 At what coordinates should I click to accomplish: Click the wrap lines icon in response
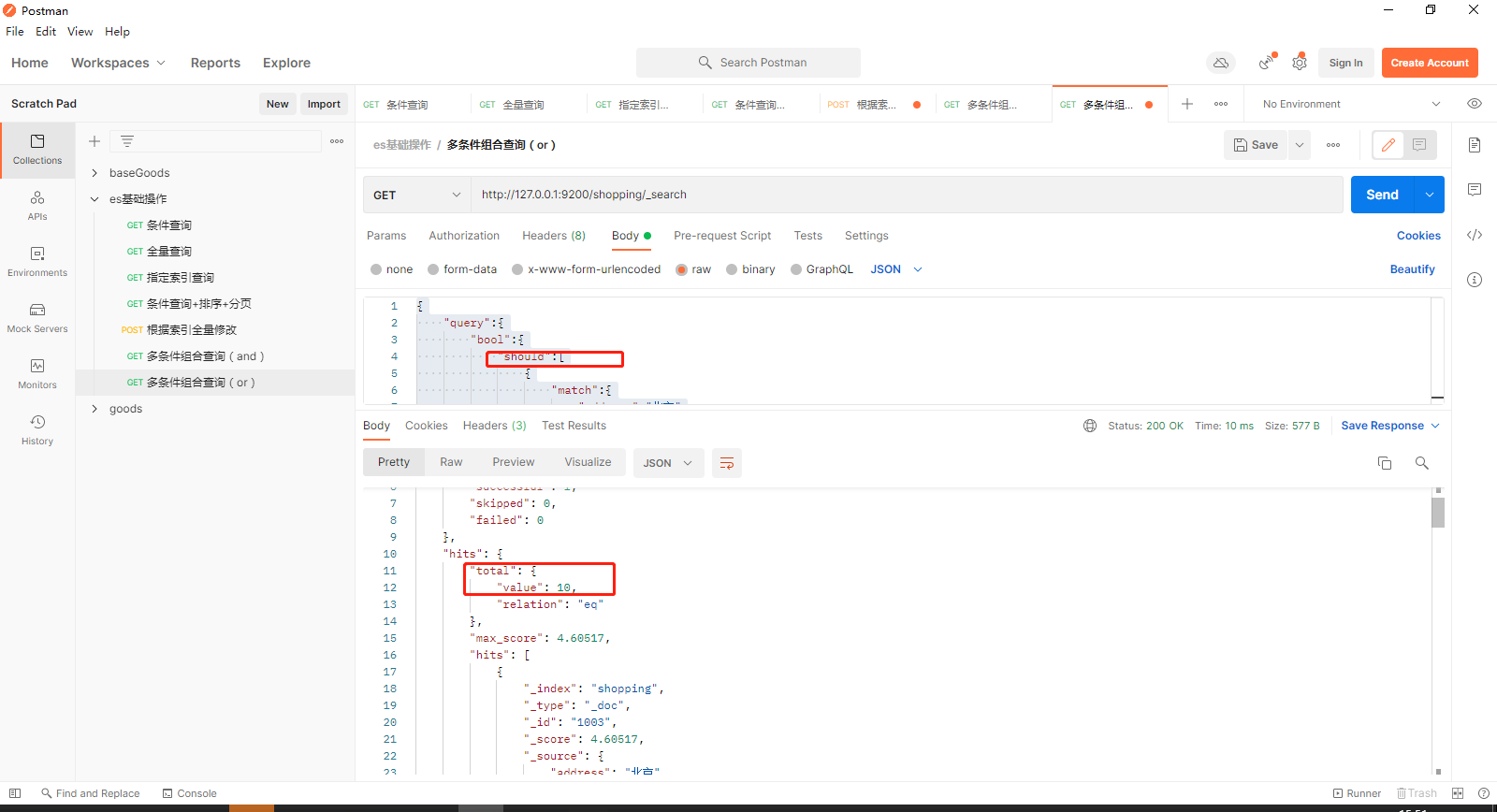727,463
